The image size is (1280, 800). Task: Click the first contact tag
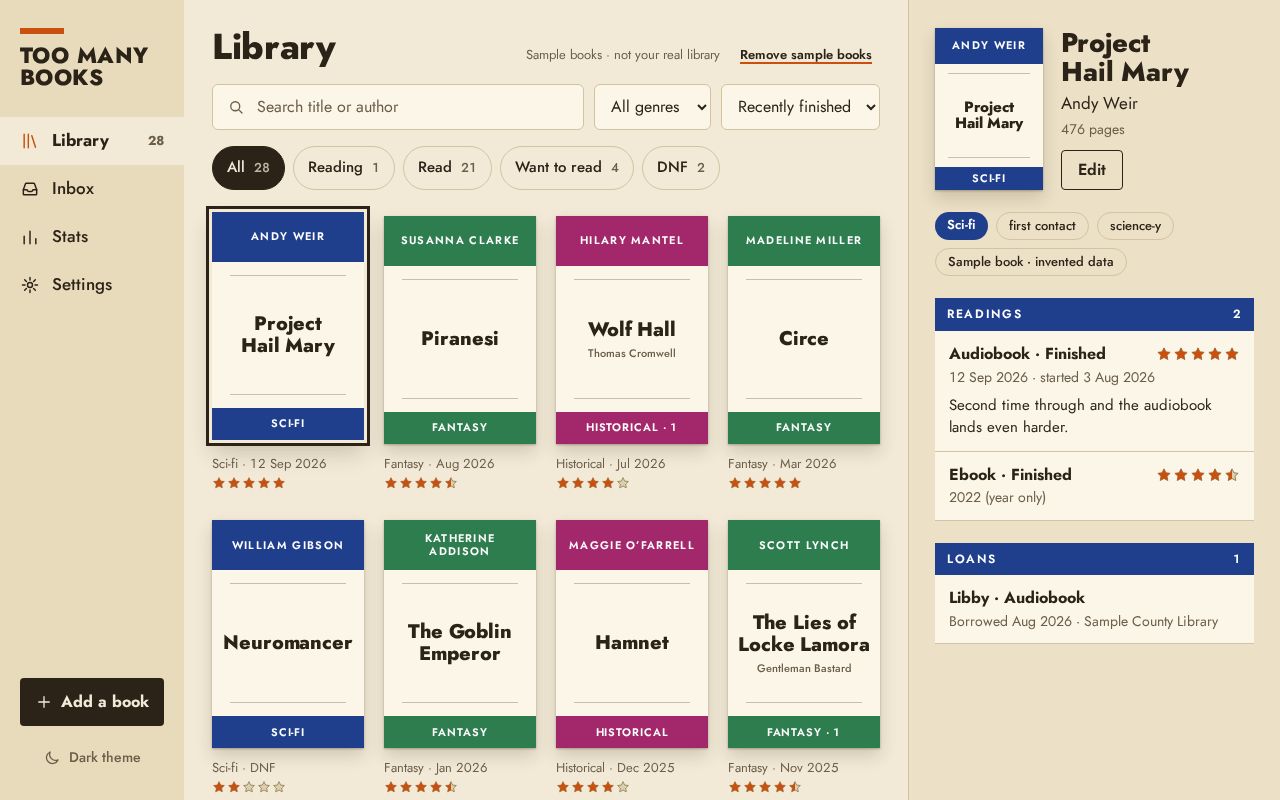point(1042,226)
